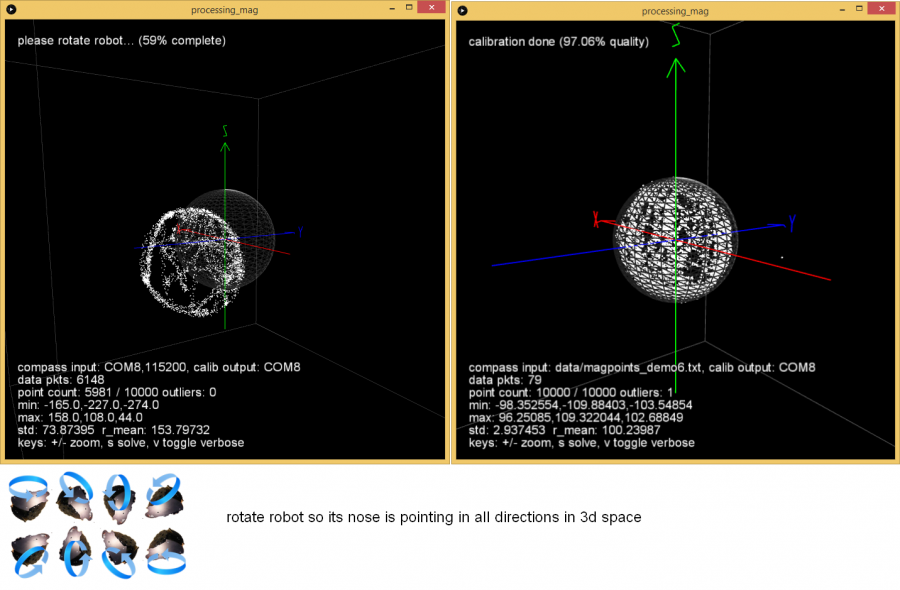The width and height of the screenshot is (900, 590).
Task: Click the keys help line in the left window
Action: (x=131, y=443)
